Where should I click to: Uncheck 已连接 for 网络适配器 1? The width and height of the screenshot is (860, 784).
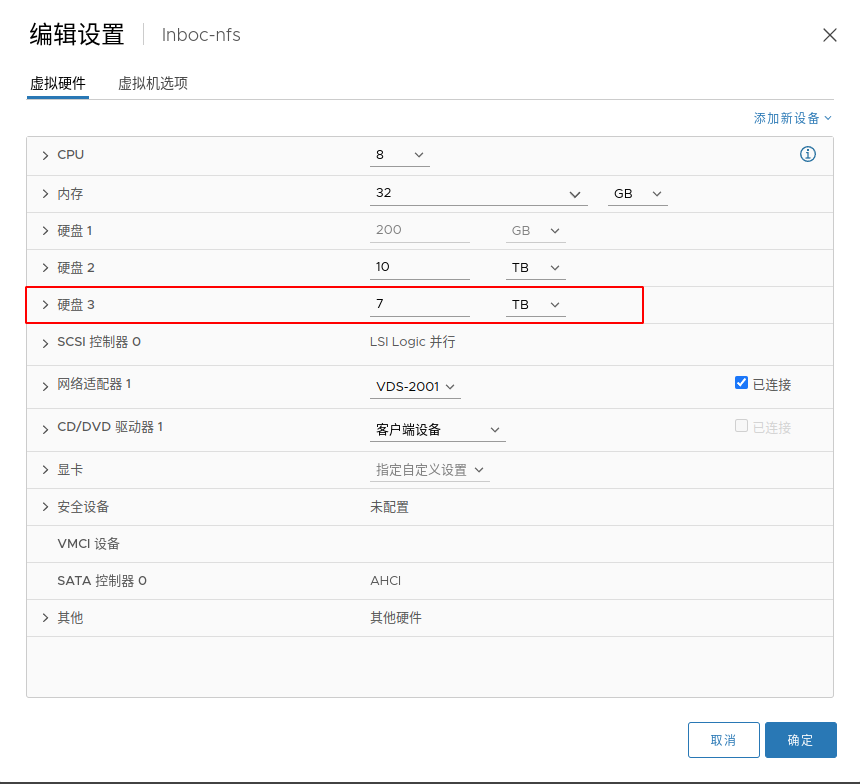(x=741, y=382)
